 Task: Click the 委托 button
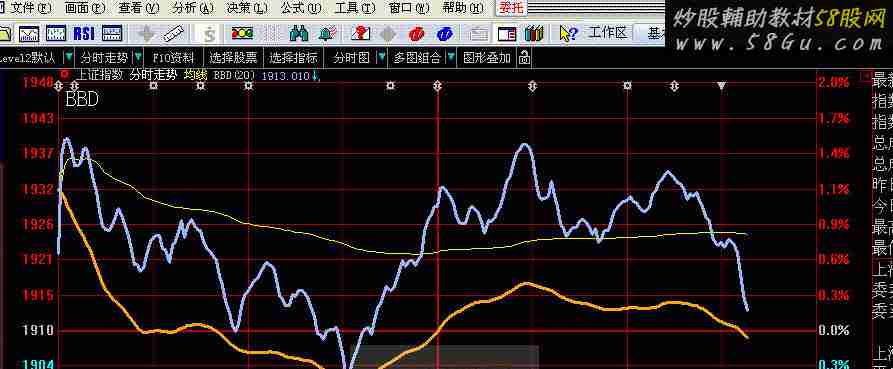(x=511, y=8)
